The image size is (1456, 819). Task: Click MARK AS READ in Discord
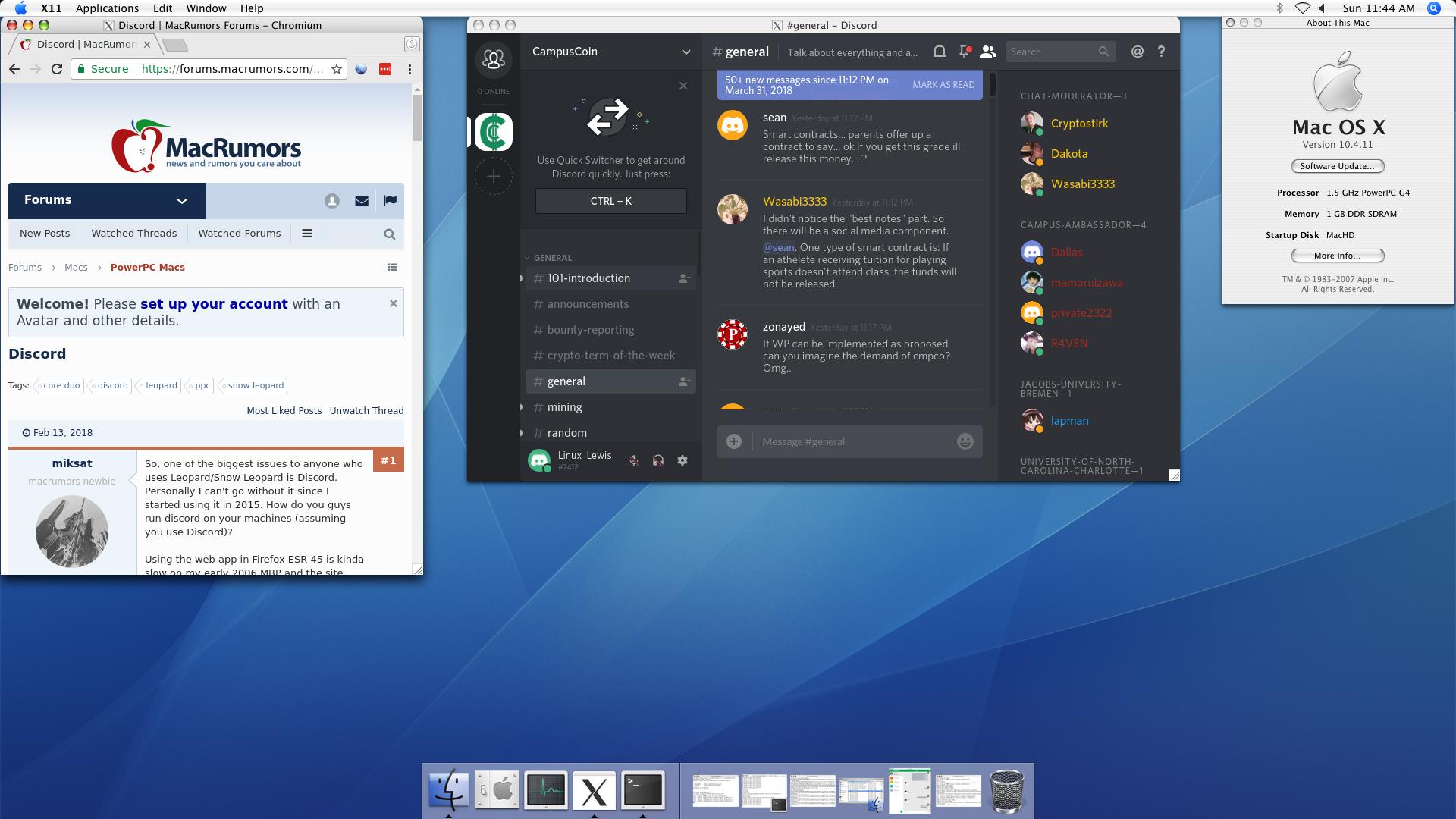943,85
